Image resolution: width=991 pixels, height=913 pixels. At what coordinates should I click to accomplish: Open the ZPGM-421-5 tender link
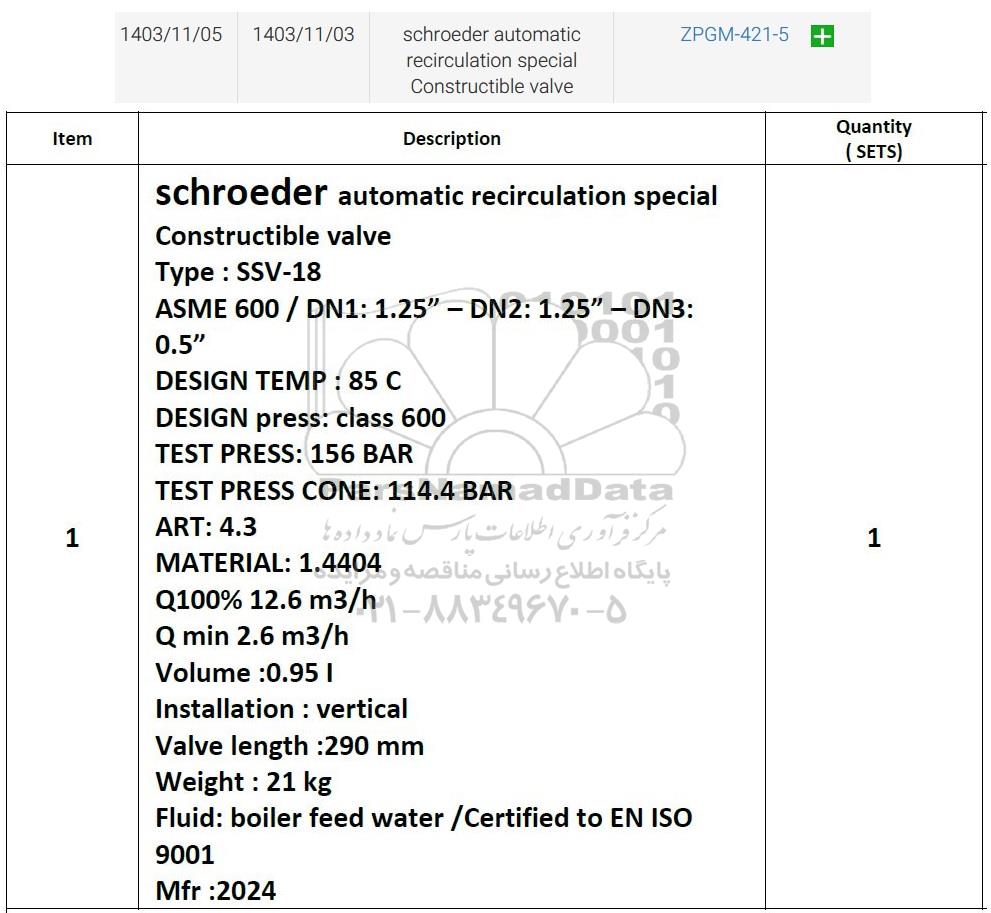(x=734, y=34)
